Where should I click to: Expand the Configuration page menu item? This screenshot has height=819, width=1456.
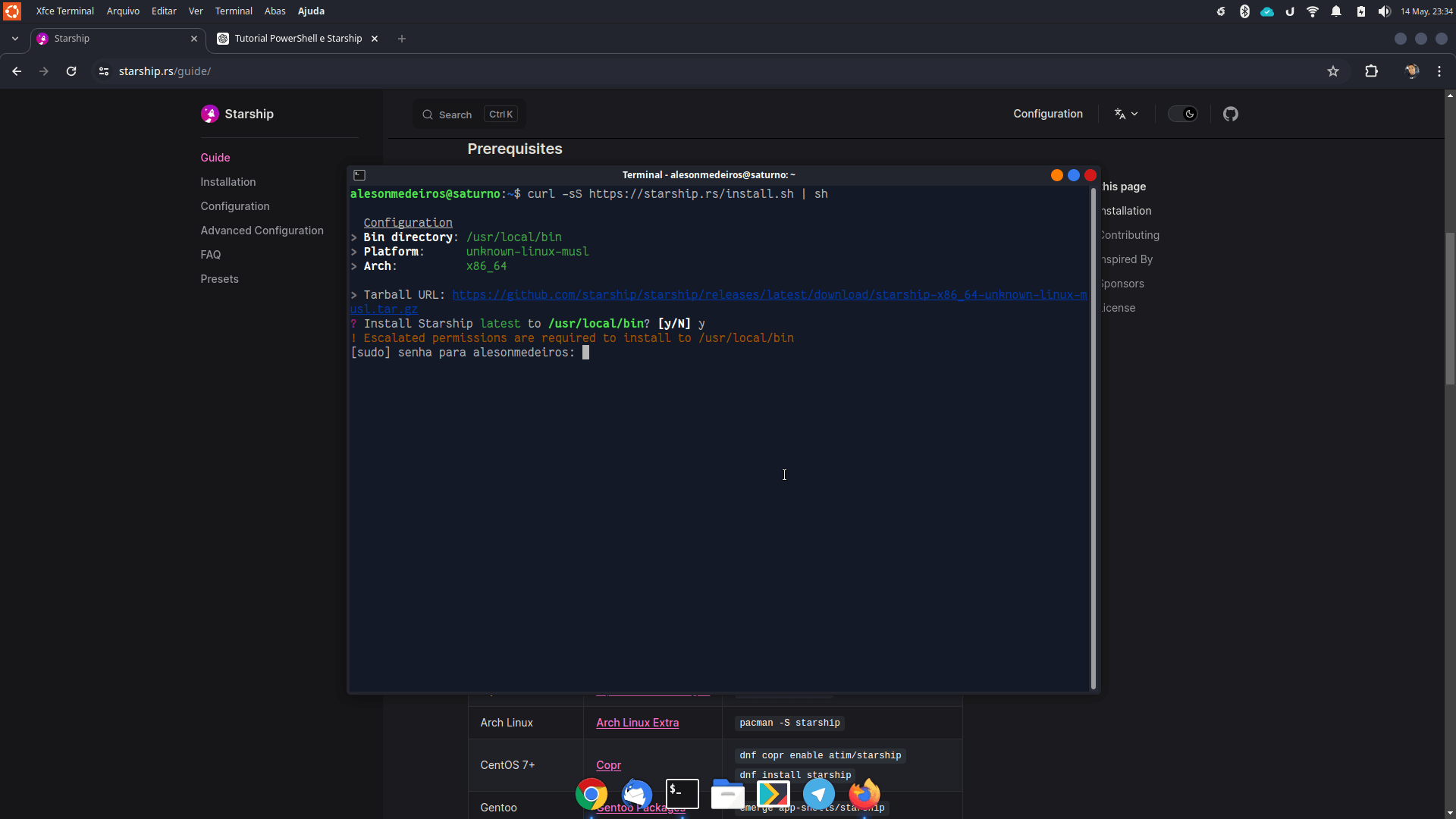[x=235, y=206]
